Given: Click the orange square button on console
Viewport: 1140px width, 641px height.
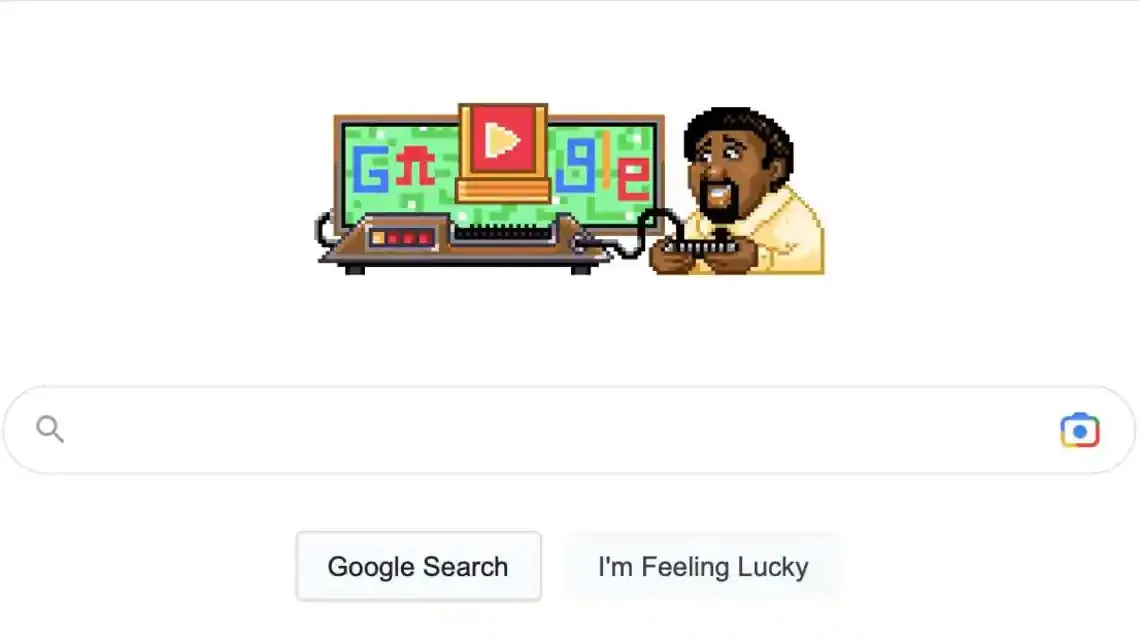Looking at the screenshot, I should (x=378, y=238).
